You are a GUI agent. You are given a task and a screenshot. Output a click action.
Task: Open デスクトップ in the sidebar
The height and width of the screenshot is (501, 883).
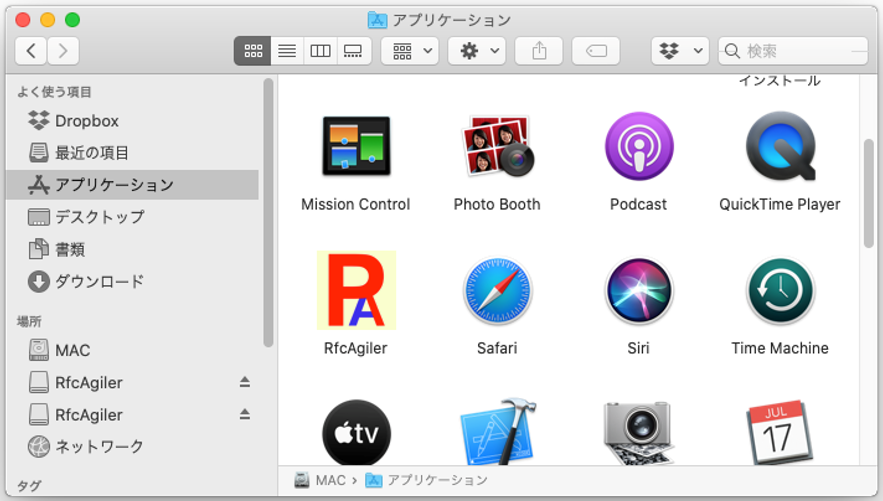click(132, 217)
